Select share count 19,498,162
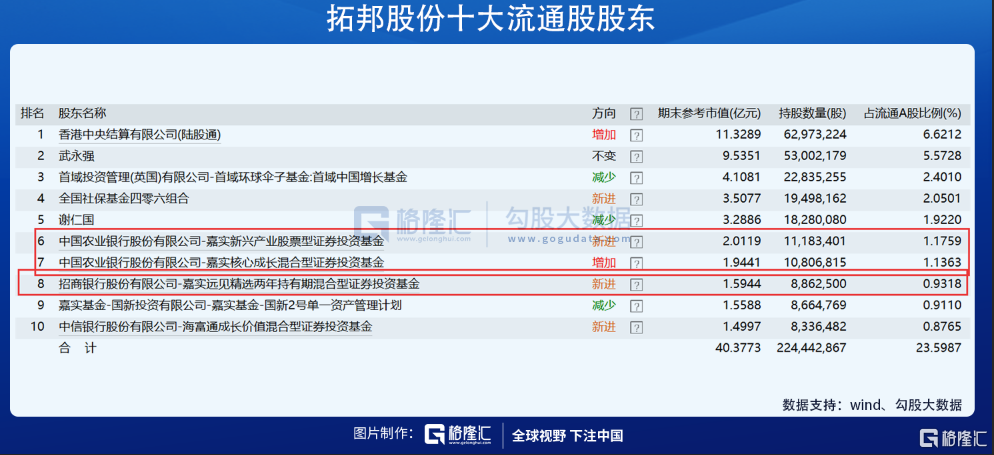 coord(815,199)
